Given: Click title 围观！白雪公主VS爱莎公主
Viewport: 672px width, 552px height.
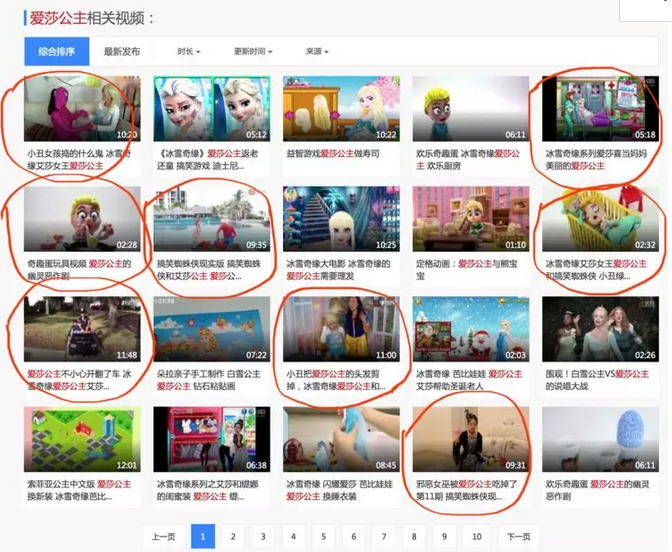Looking at the screenshot, I should click(x=597, y=380).
